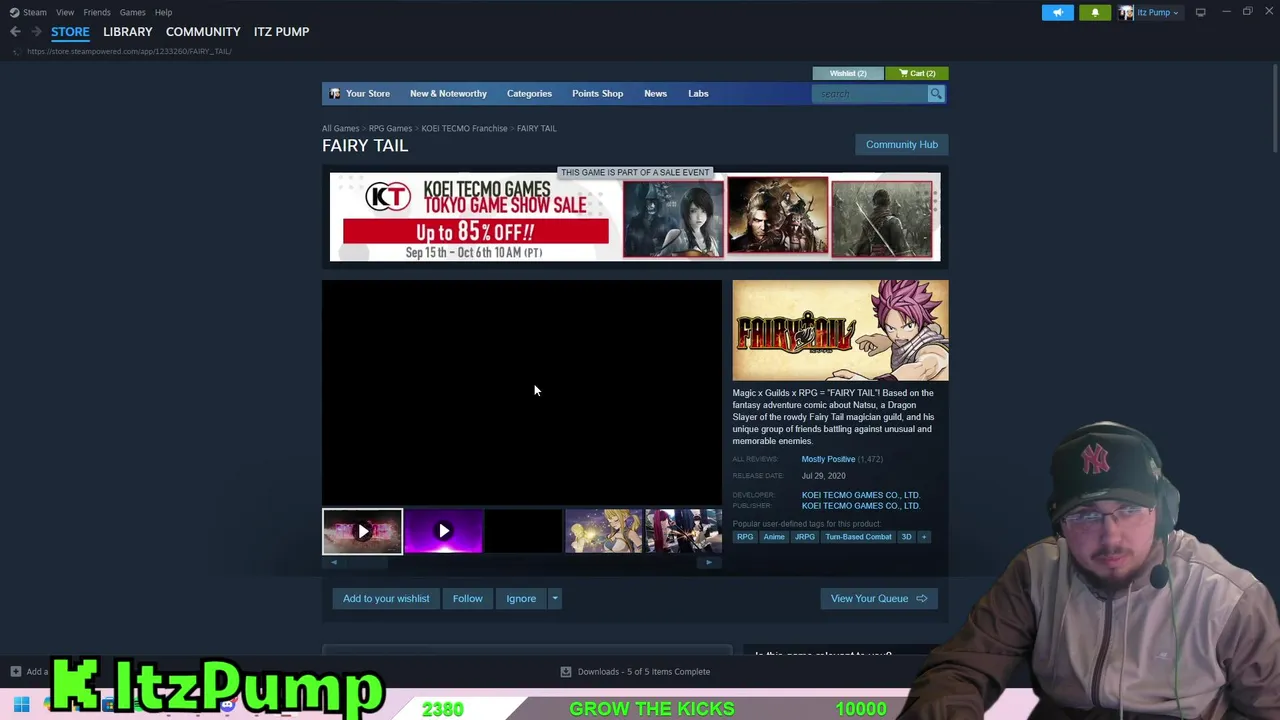
Task: Click the thumbnail strip right arrow
Action: coord(709,563)
